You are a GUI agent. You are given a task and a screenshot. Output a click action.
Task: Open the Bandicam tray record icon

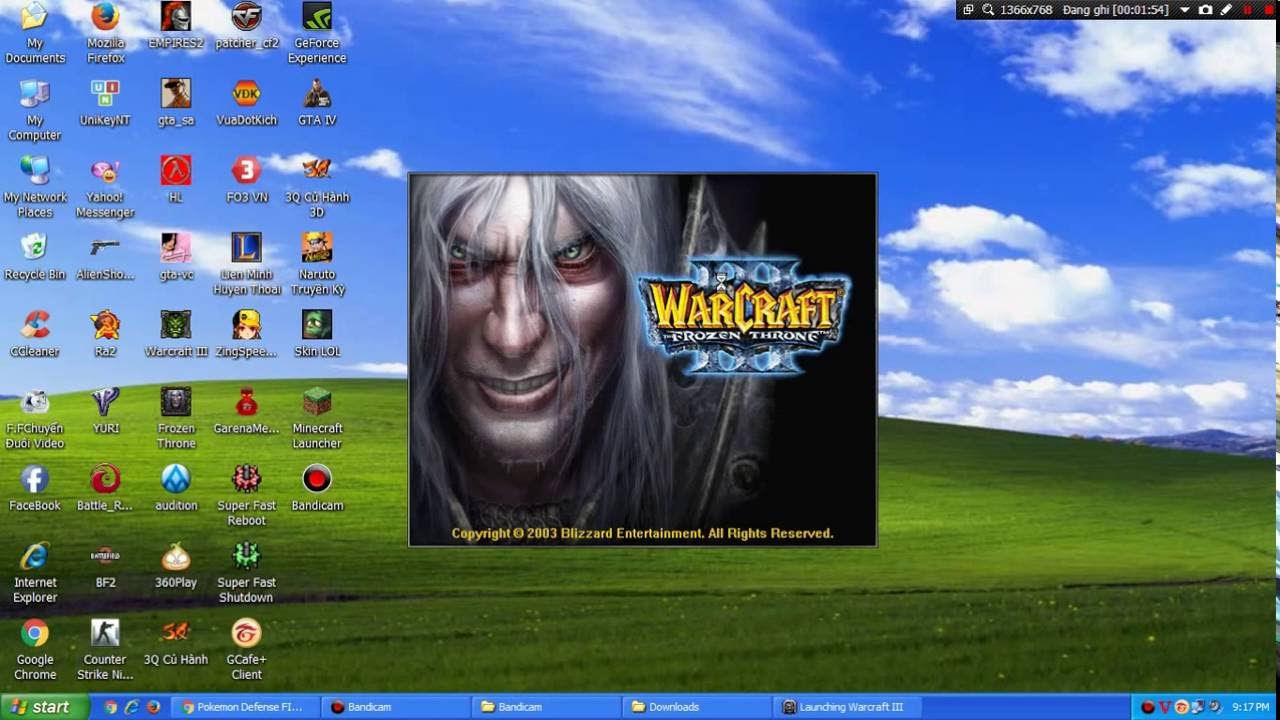pos(1148,707)
